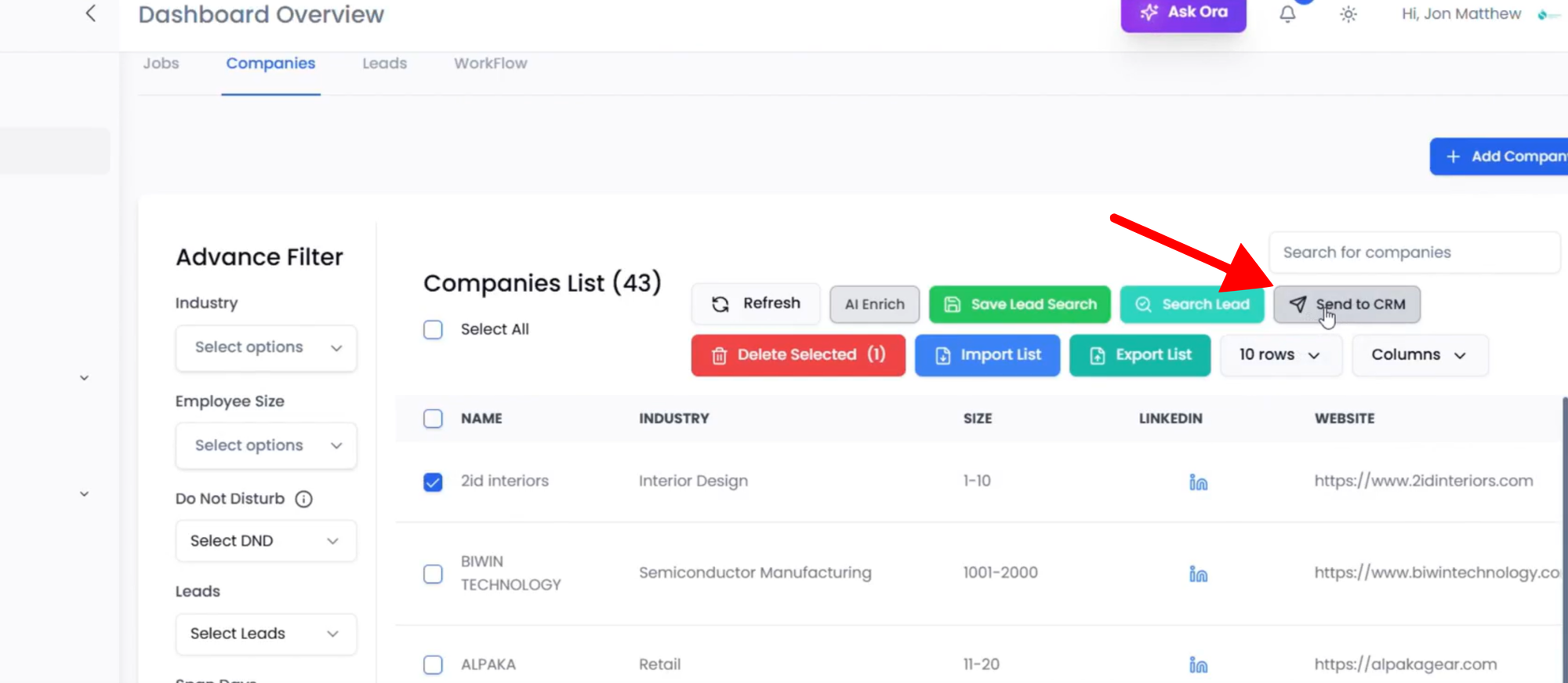
Task: Click the Send to CRM button
Action: (x=1346, y=304)
